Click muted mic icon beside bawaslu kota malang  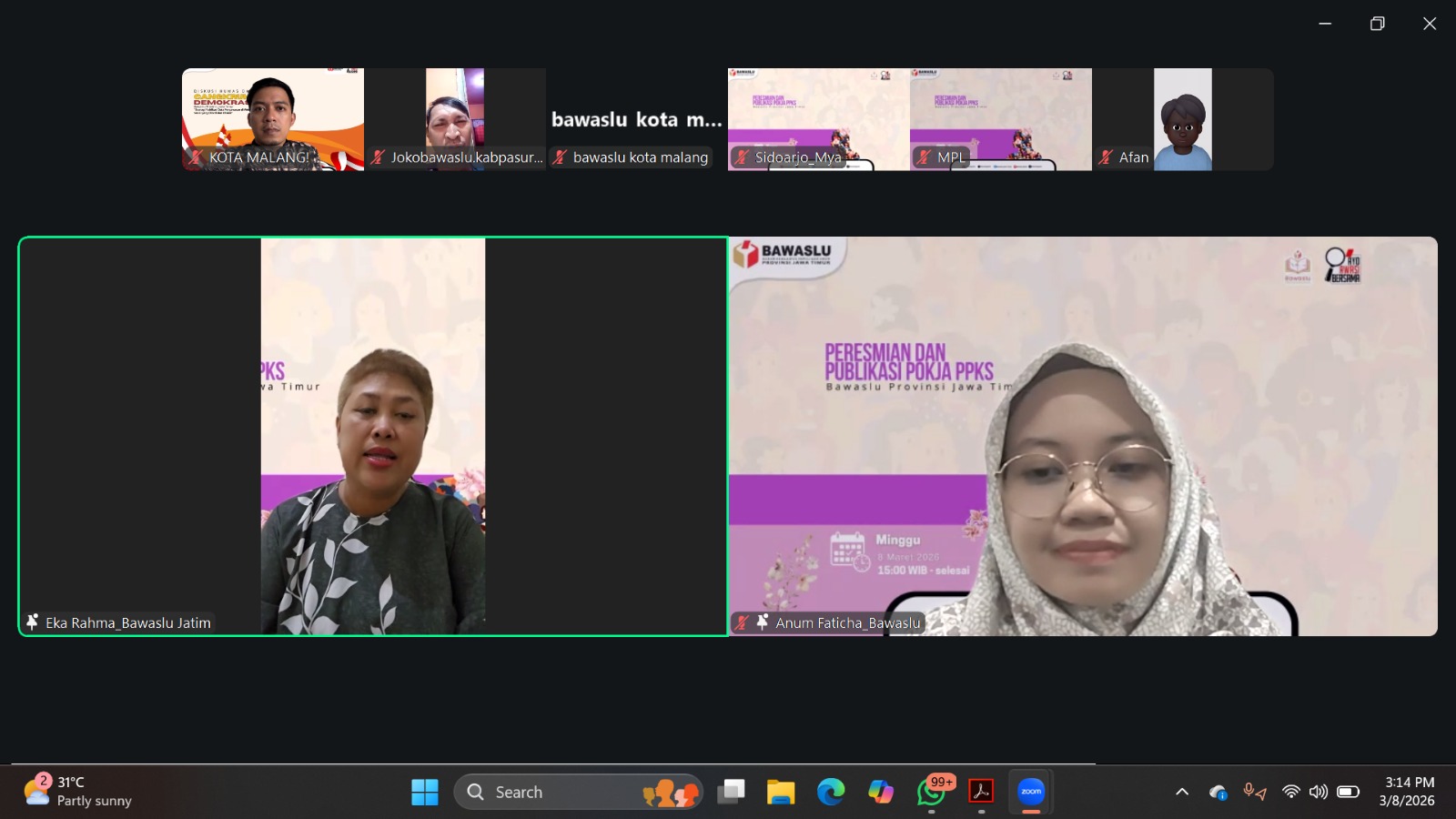tap(560, 157)
